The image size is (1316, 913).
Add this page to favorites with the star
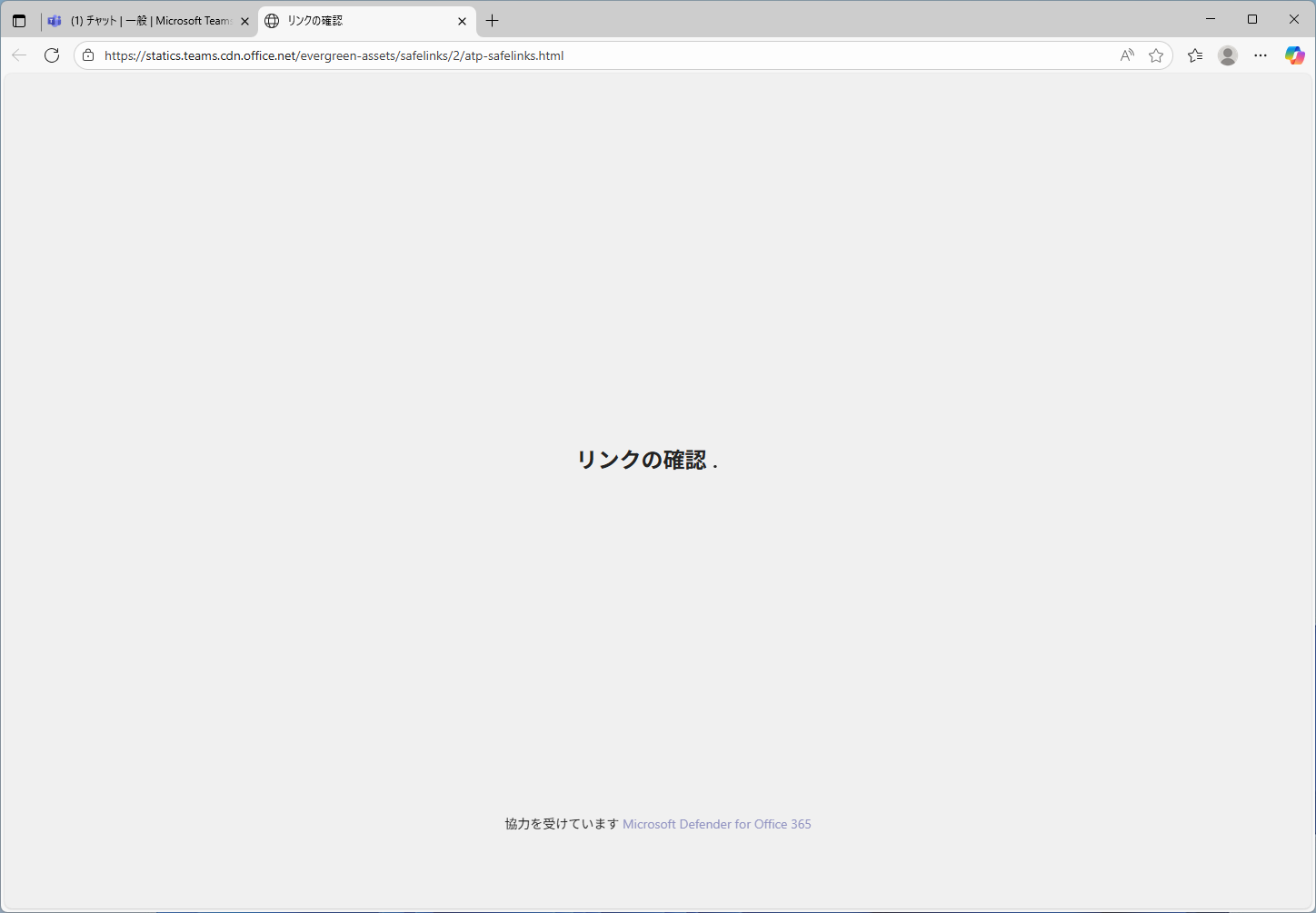click(x=1156, y=55)
